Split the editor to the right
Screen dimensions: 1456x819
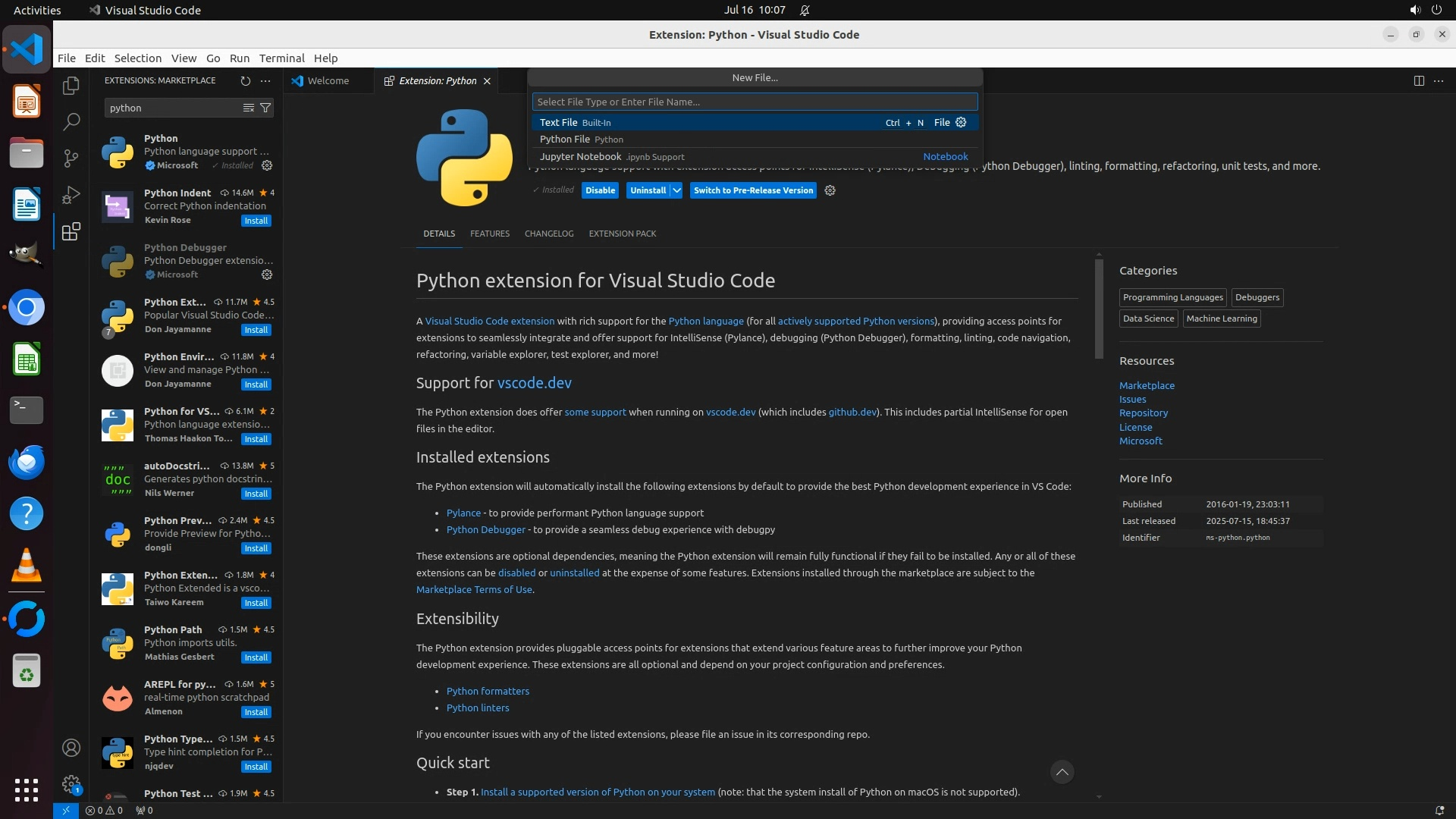1418,80
